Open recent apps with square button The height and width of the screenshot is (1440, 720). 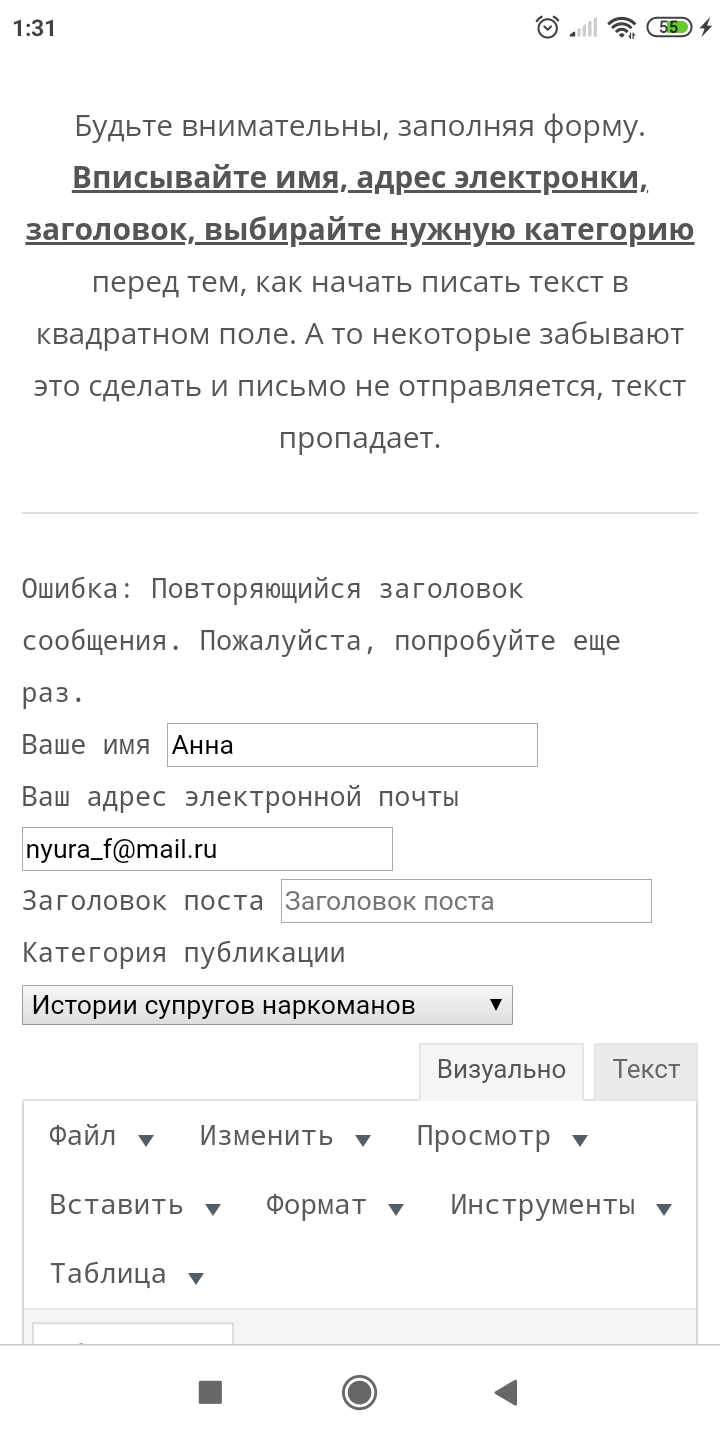(210, 1392)
